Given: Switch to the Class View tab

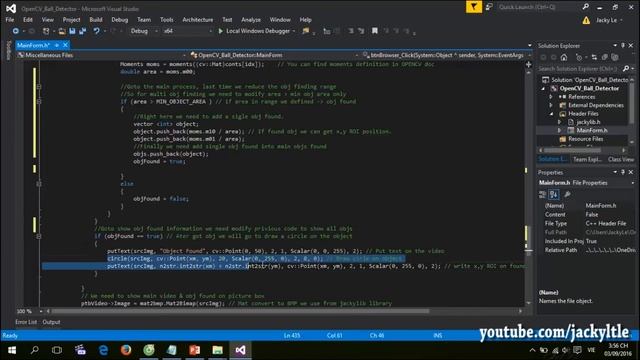Looking at the screenshot, I should pyautogui.click(x=620, y=160).
